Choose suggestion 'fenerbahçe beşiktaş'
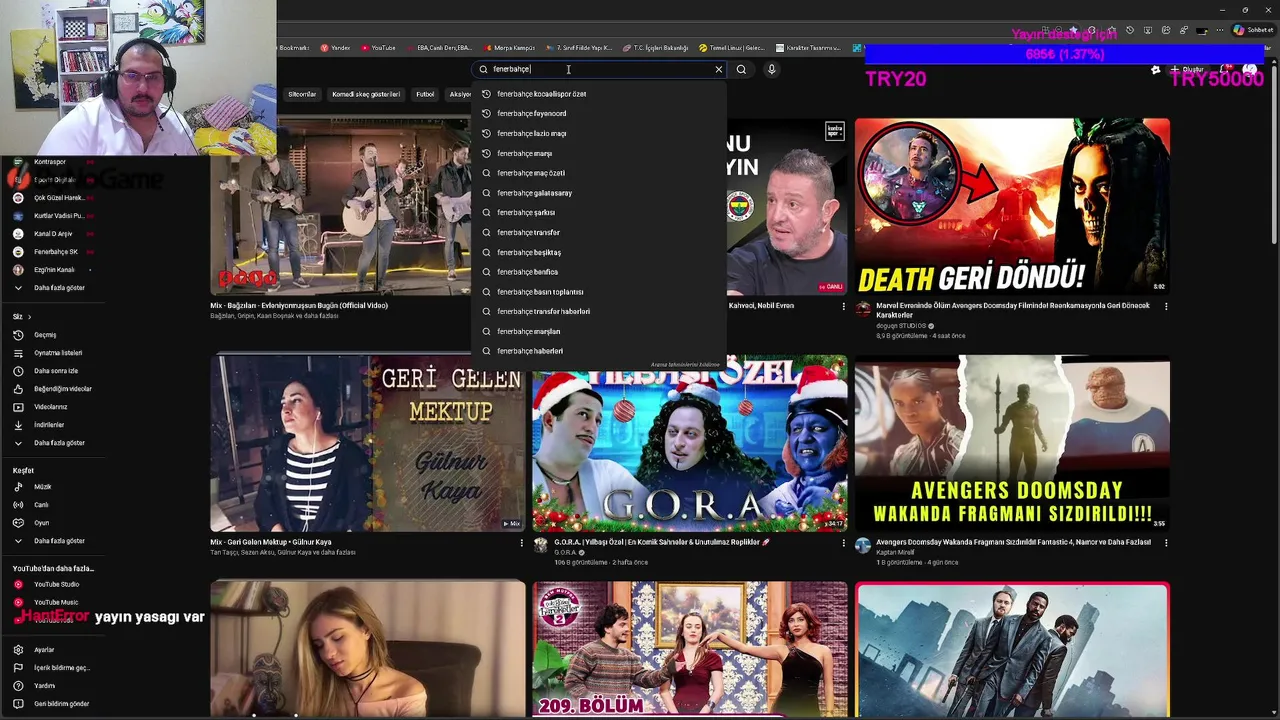Viewport: 1280px width, 720px height. pos(599,252)
